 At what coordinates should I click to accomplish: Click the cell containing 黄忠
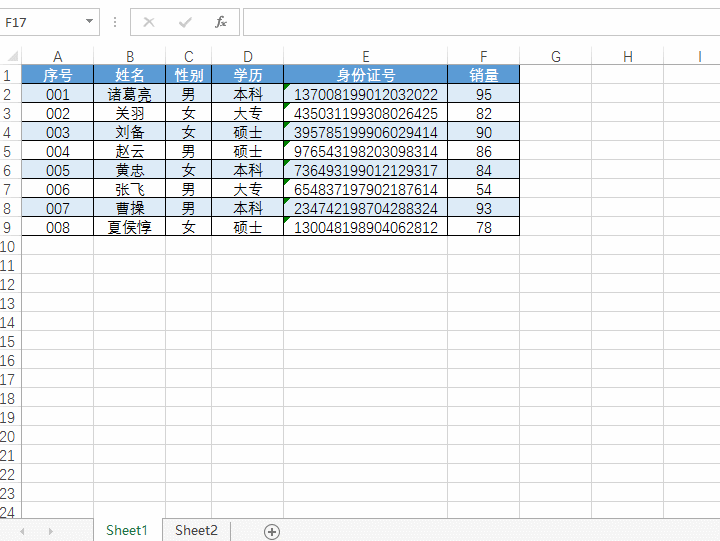(x=130, y=170)
